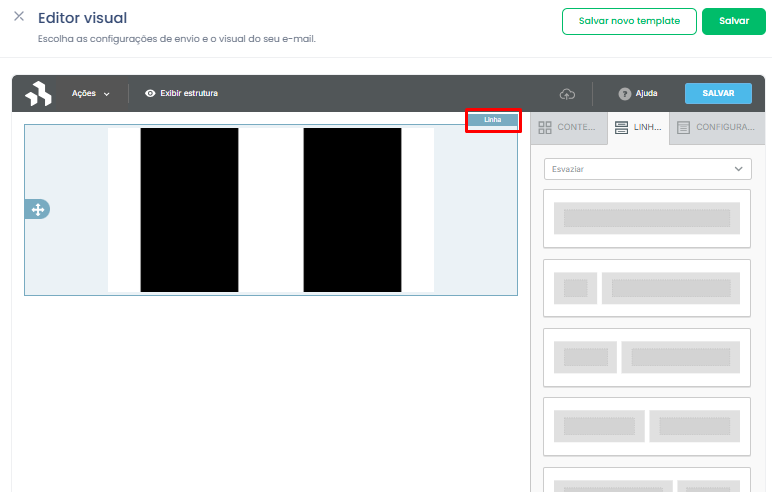Switch to the LINH... tab
The height and width of the screenshot is (492, 772).
[x=639, y=128]
